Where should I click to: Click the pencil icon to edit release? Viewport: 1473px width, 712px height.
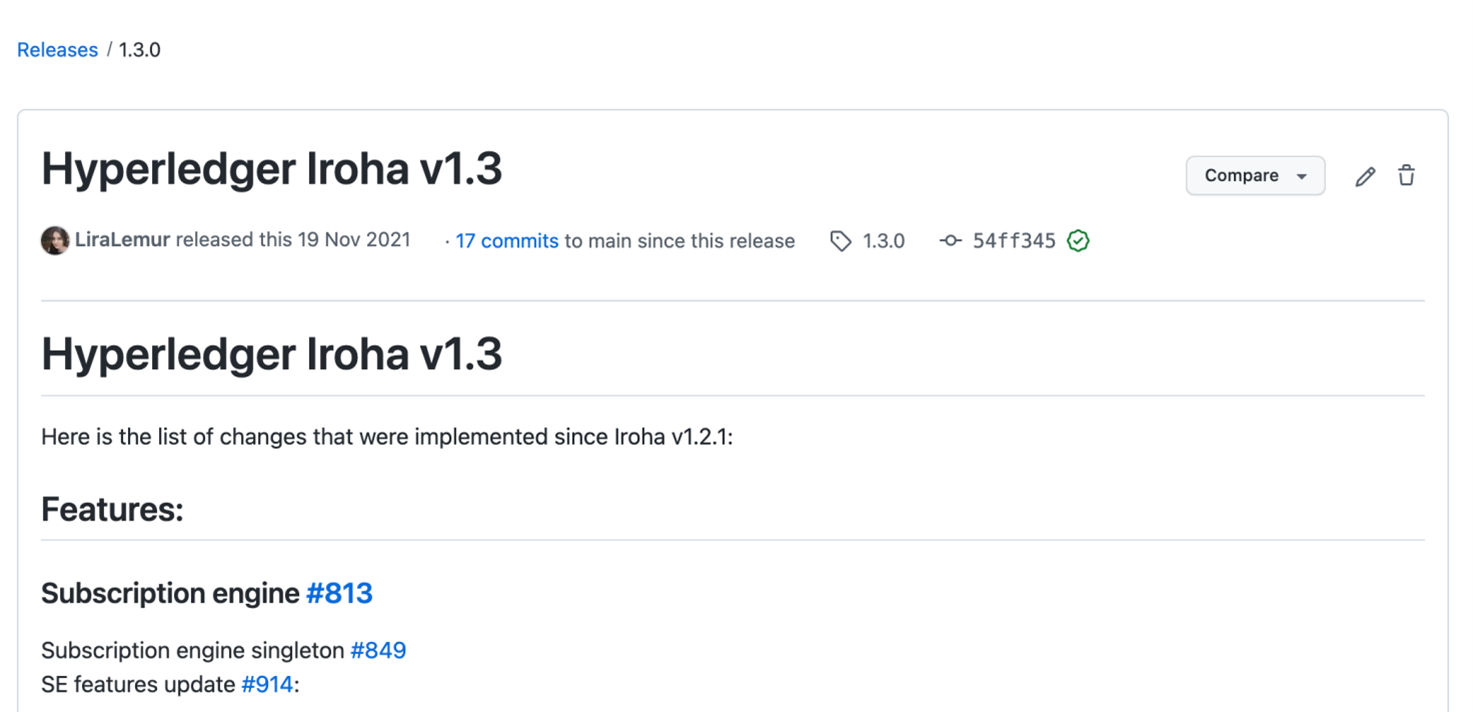click(1365, 175)
